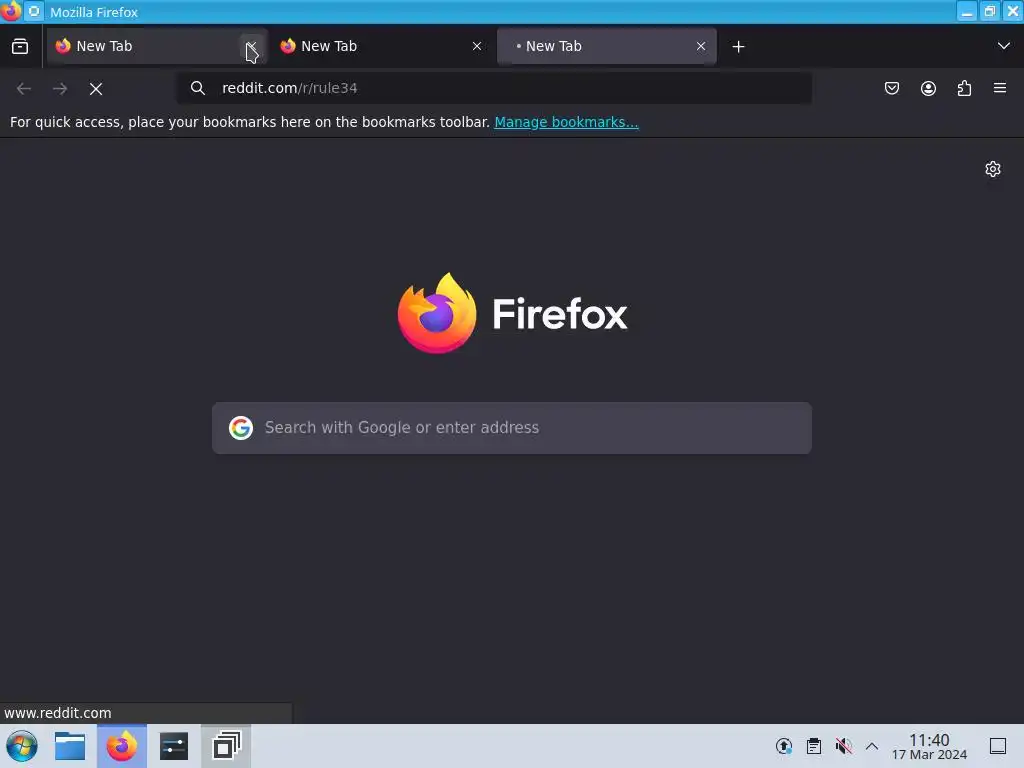Image resolution: width=1024 pixels, height=768 pixels.
Task: Close the second New Tab
Action: point(477,46)
